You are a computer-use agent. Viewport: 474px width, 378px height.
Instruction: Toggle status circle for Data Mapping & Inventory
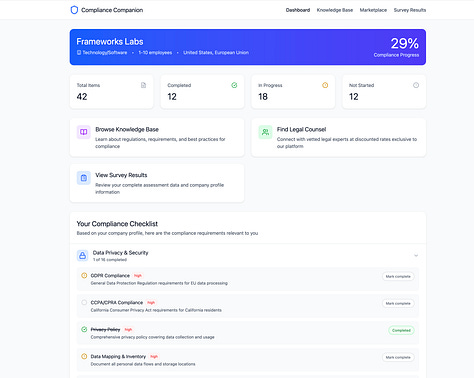point(84,356)
